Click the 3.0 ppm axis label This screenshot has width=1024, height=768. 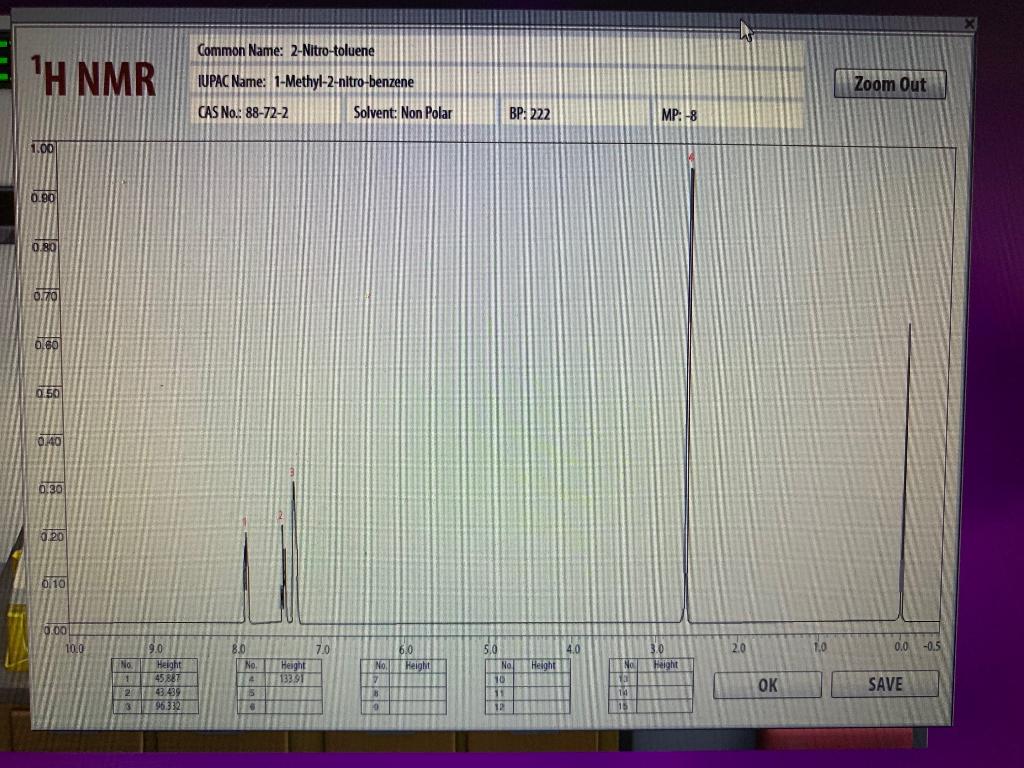click(656, 648)
